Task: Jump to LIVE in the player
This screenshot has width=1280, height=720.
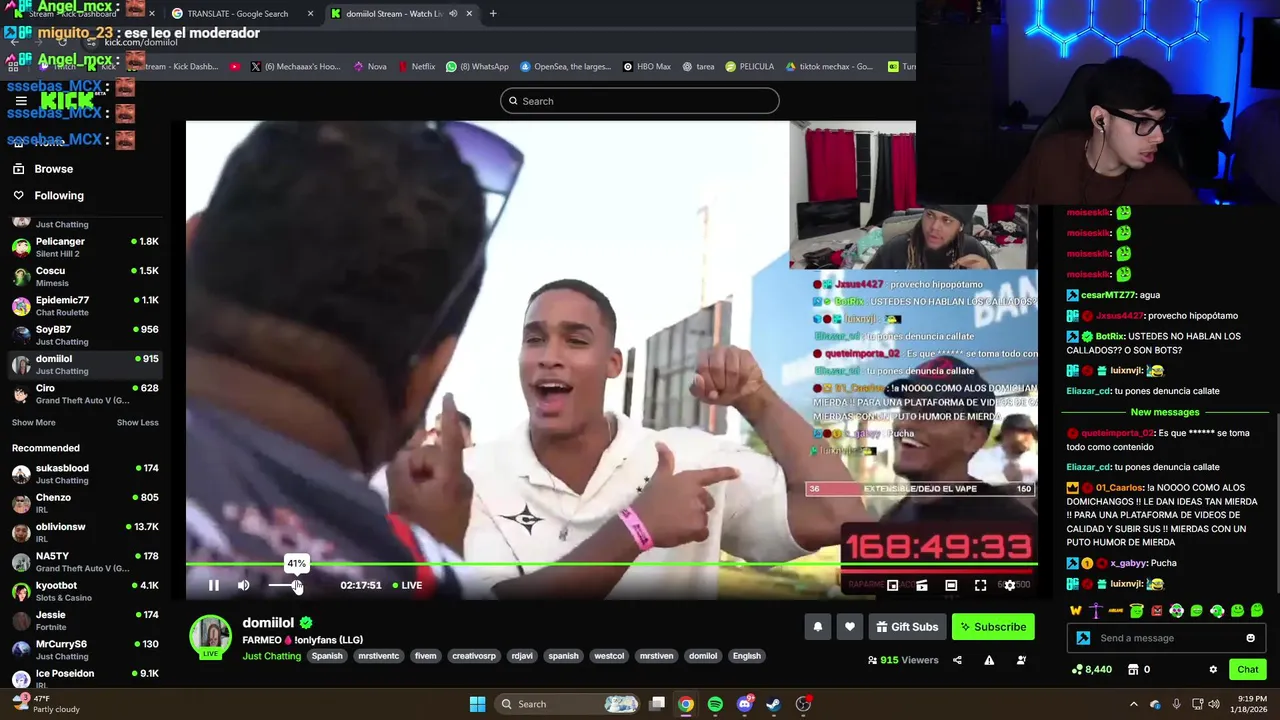Action: click(x=407, y=585)
